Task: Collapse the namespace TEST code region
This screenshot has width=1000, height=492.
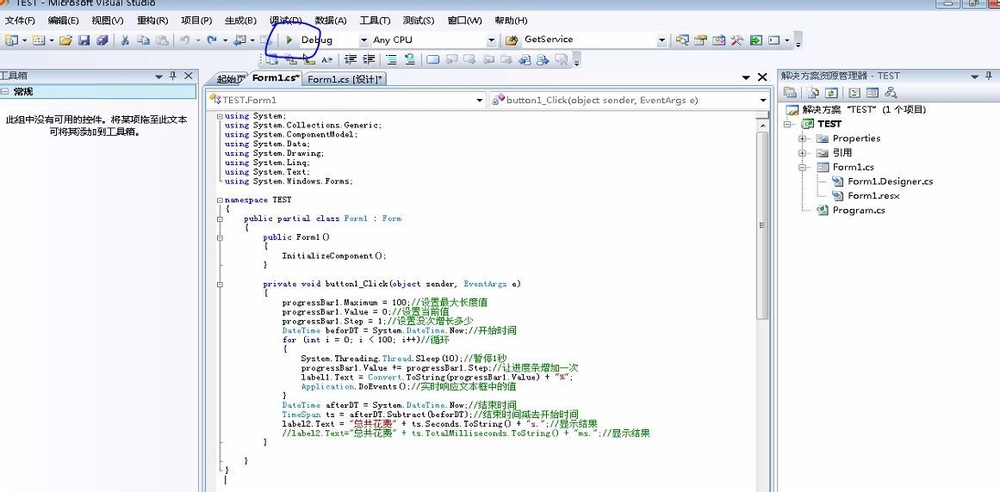Action: click(220, 200)
